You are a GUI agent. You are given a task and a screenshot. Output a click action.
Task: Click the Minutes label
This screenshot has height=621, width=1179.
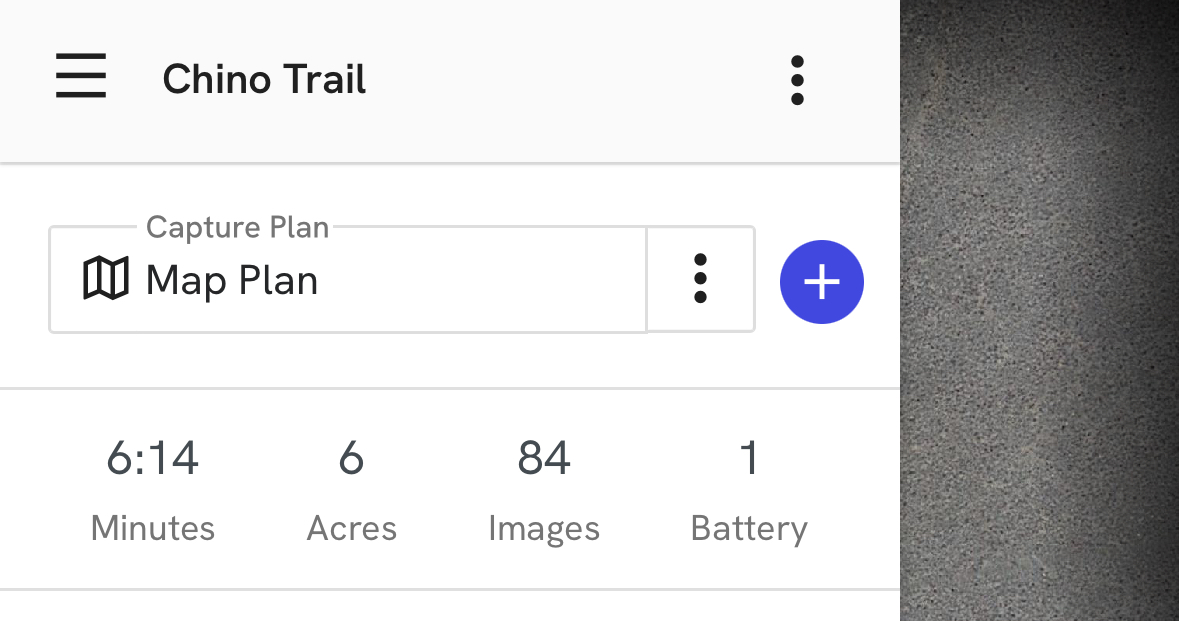pos(152,528)
